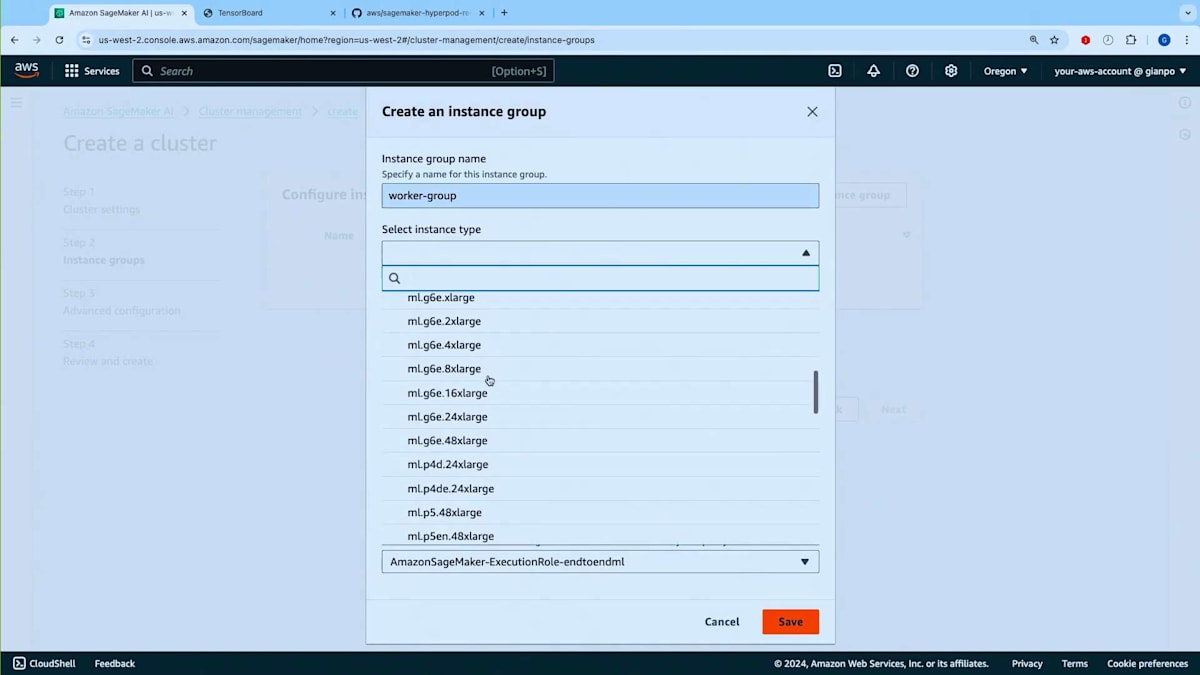1200x675 pixels.
Task: Select ml.g6e.4xlarge instance type
Action: [x=600, y=345]
